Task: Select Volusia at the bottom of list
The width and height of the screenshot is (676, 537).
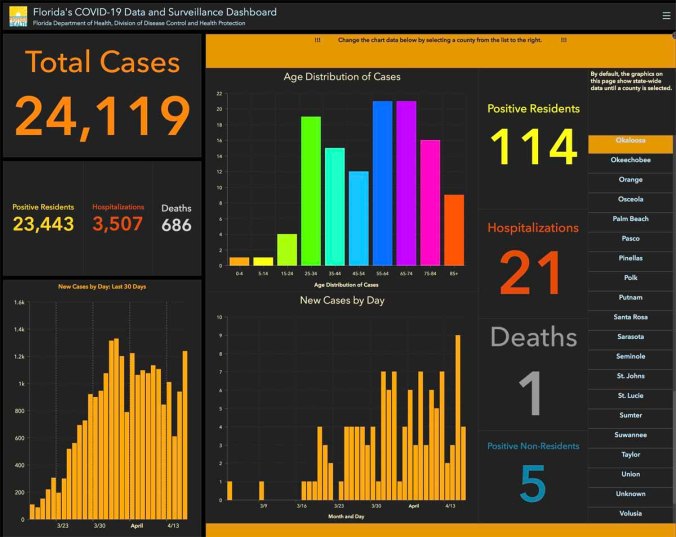Action: (630, 512)
